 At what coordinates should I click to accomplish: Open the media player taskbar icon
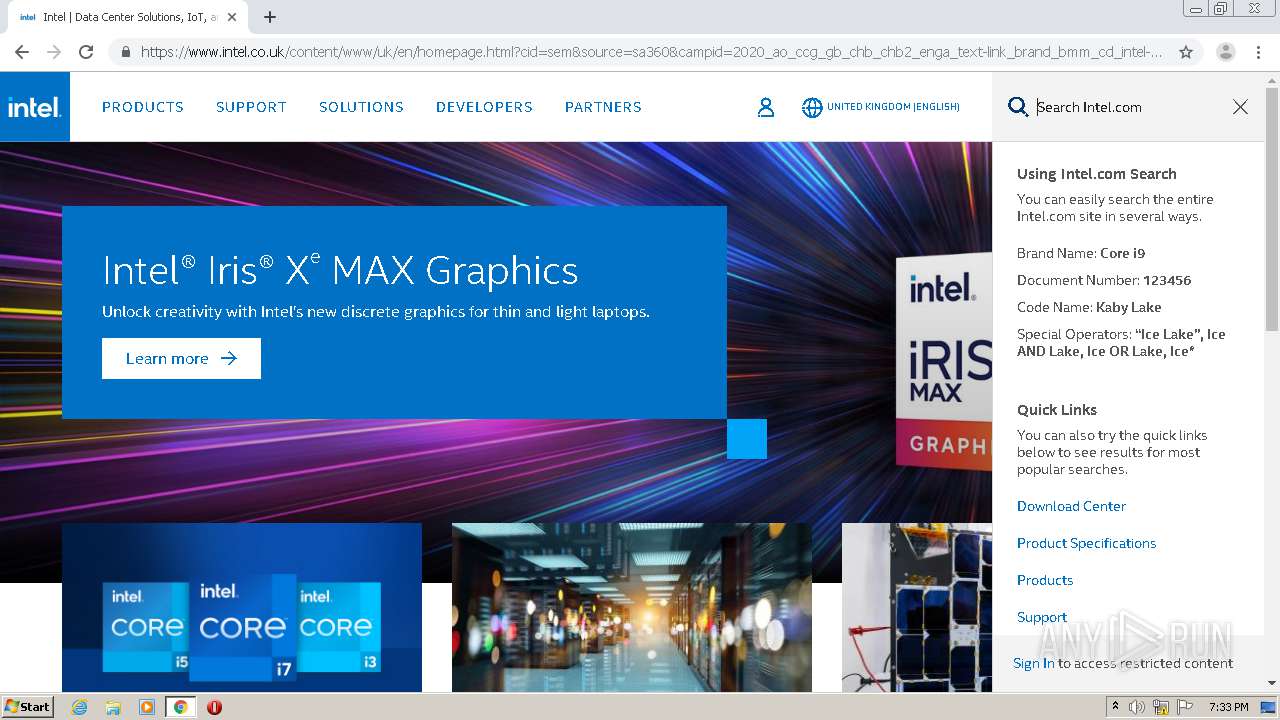click(x=147, y=707)
